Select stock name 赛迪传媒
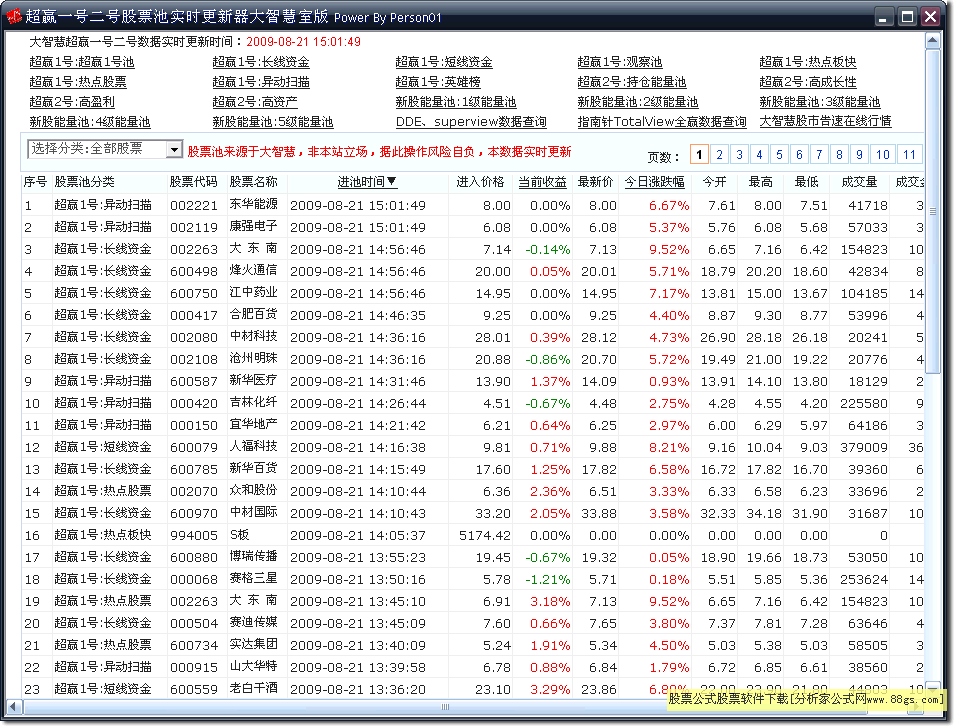Screen dimensions: 957x728 tap(253, 622)
